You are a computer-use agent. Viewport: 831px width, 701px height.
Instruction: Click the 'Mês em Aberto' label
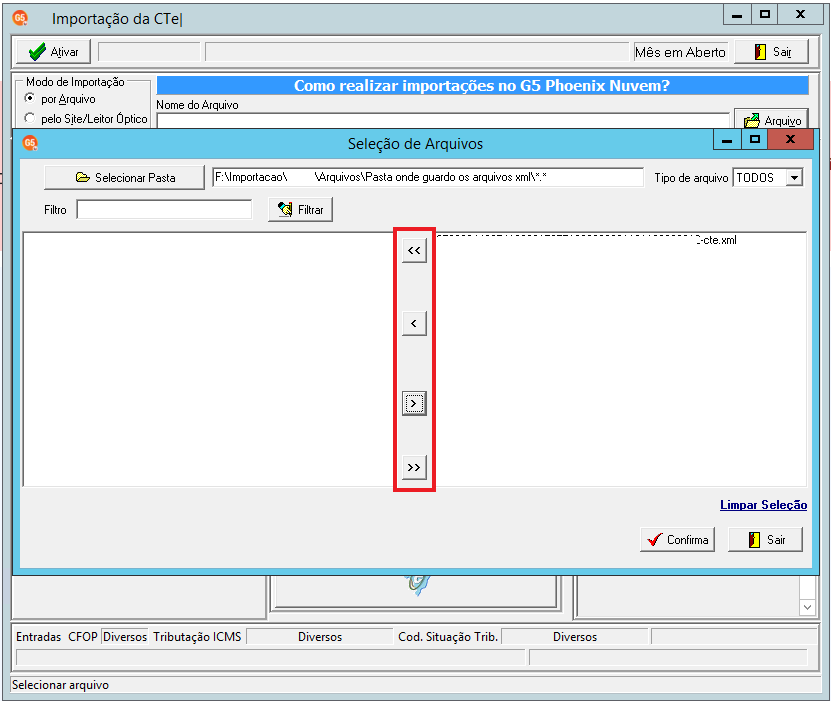pos(680,52)
